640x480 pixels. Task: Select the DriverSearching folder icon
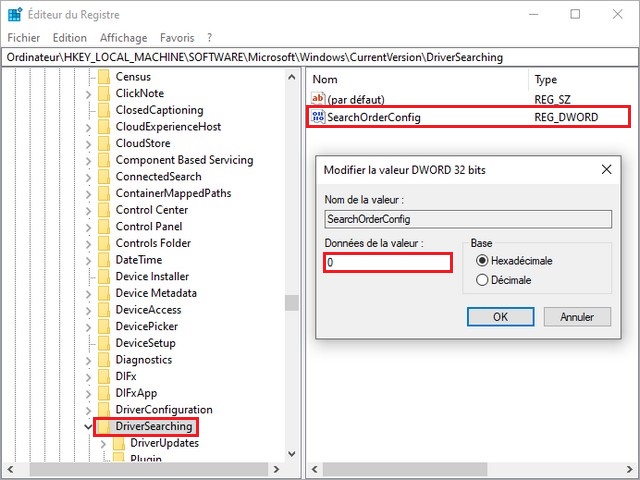point(104,427)
